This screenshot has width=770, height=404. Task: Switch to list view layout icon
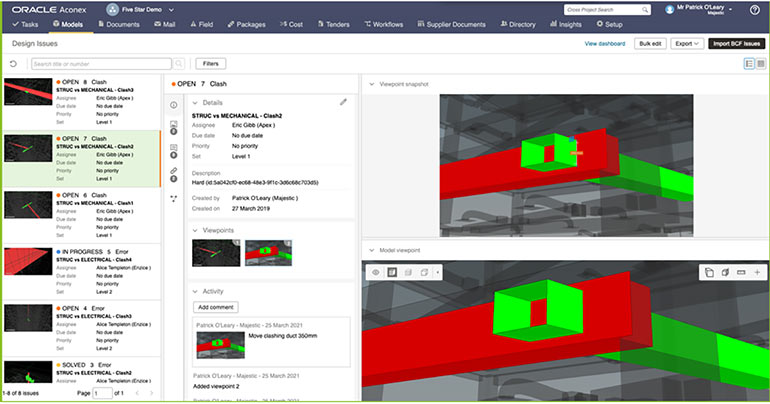point(749,64)
